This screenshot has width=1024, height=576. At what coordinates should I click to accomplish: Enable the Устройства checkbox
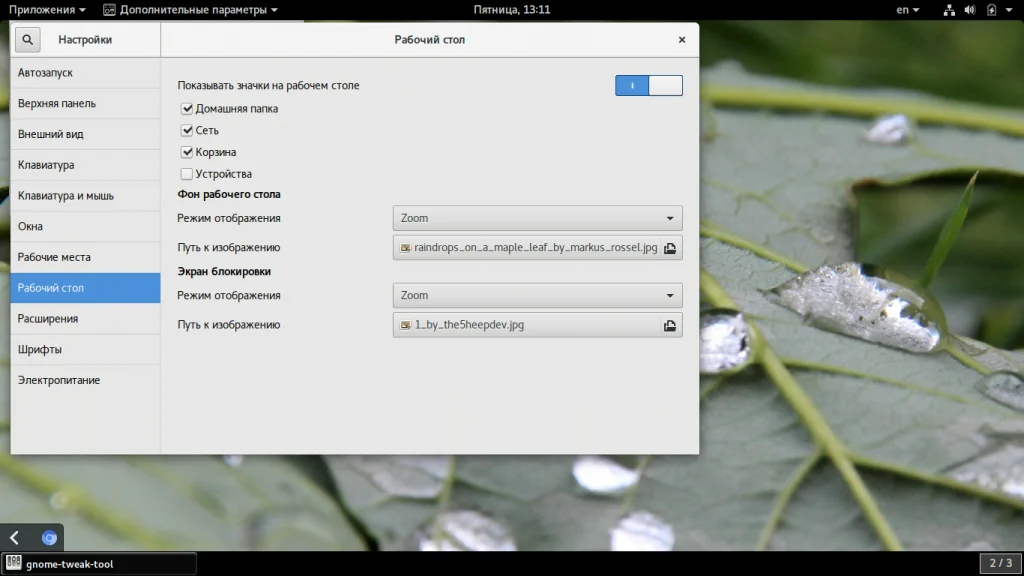[187, 174]
